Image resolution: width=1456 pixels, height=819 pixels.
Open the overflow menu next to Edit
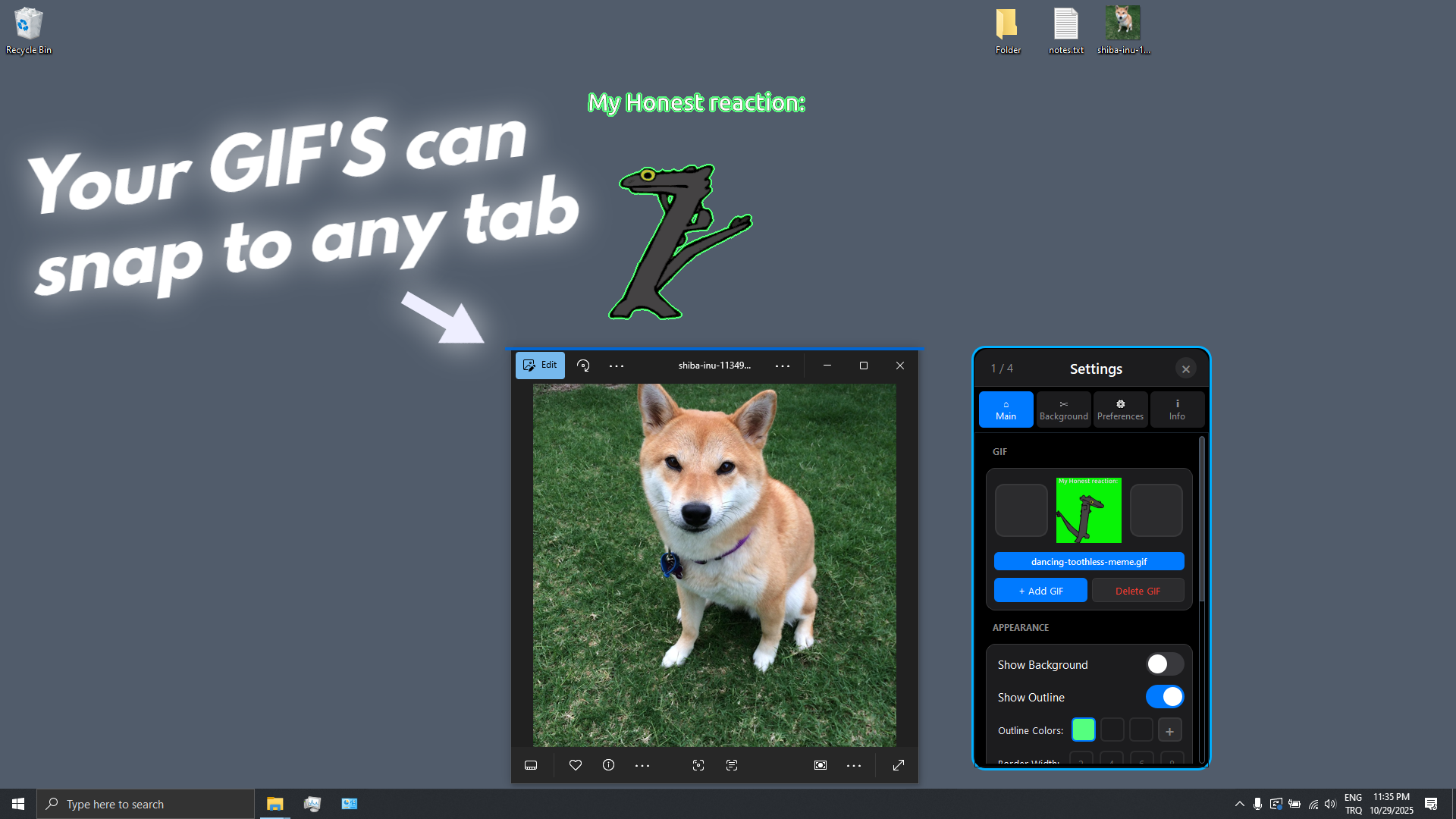[617, 365]
